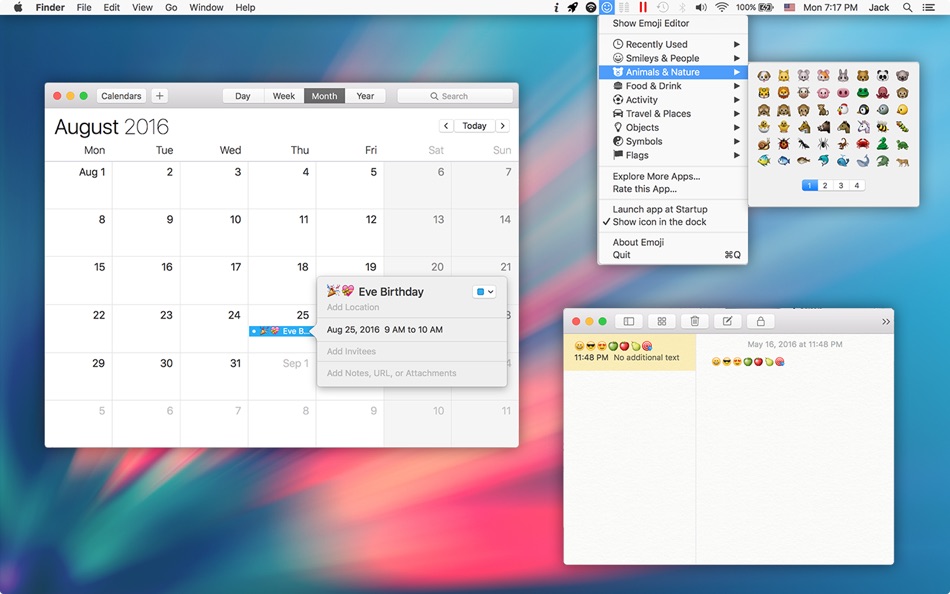Expand Food & Drink submenu
This screenshot has width=950, height=594.
pyautogui.click(x=673, y=86)
